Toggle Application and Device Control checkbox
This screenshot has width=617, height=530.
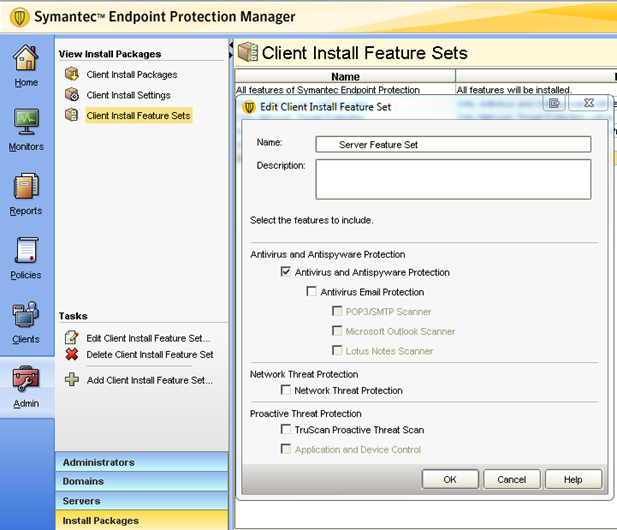click(x=286, y=449)
